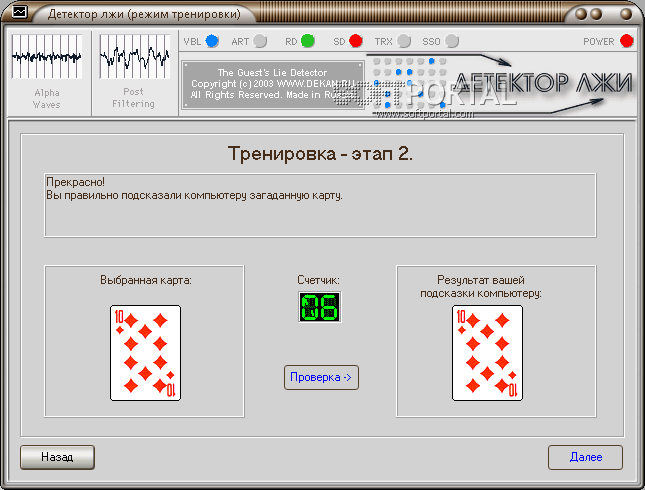Screen dimensions: 645x490
Task: Go back with the Назад button
Action: click(x=57, y=457)
